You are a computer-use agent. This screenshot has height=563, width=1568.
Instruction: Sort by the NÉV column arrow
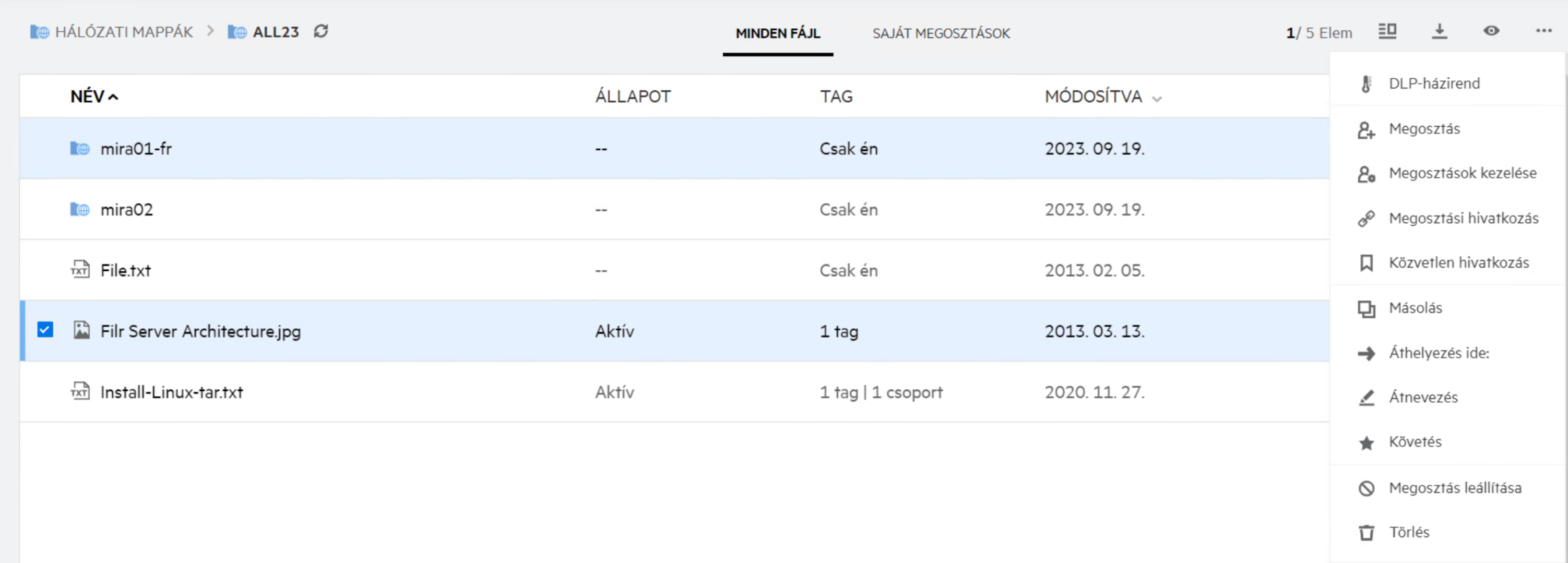coord(113,97)
